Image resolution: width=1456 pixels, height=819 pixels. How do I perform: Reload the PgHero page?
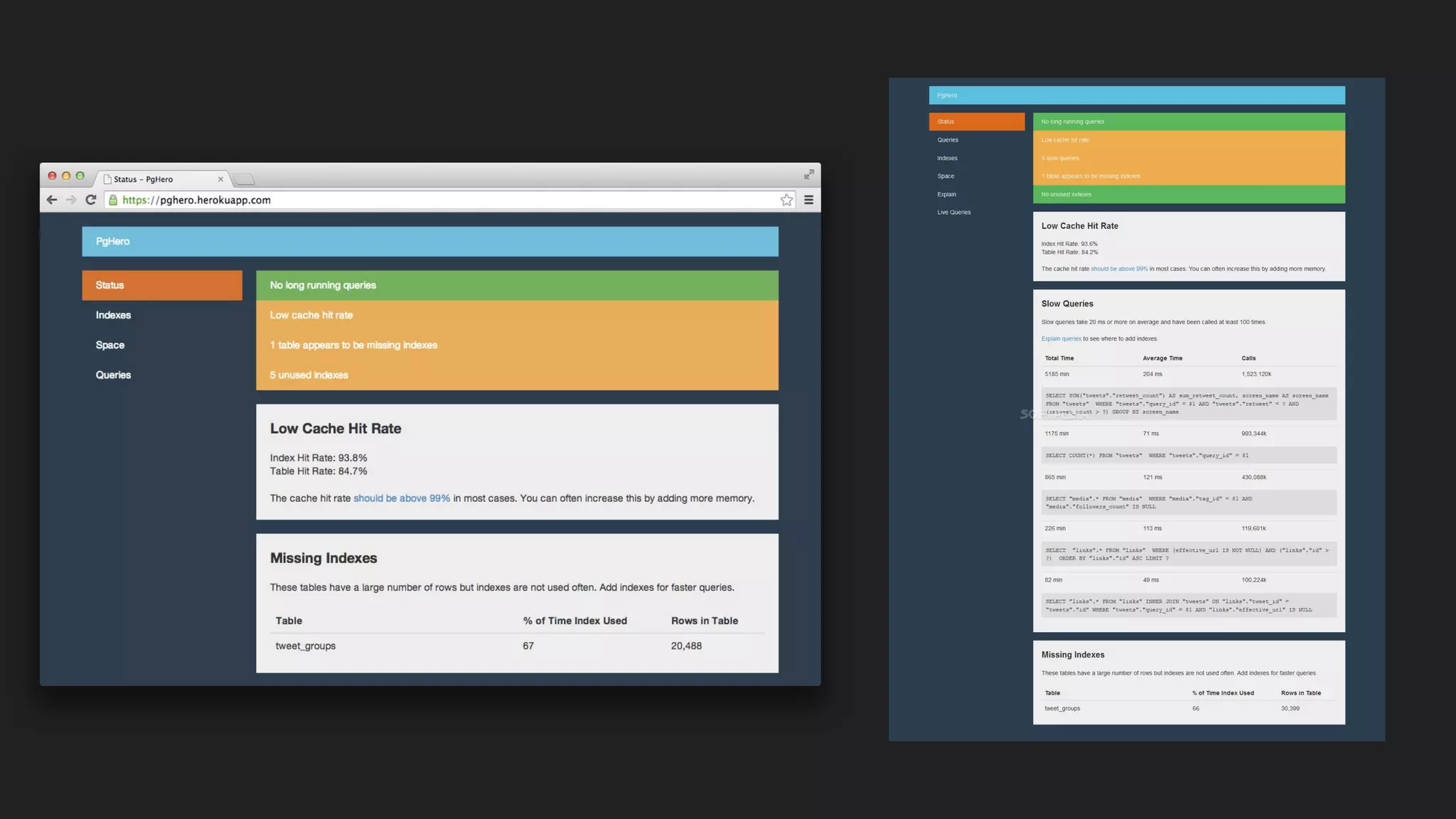tap(90, 200)
